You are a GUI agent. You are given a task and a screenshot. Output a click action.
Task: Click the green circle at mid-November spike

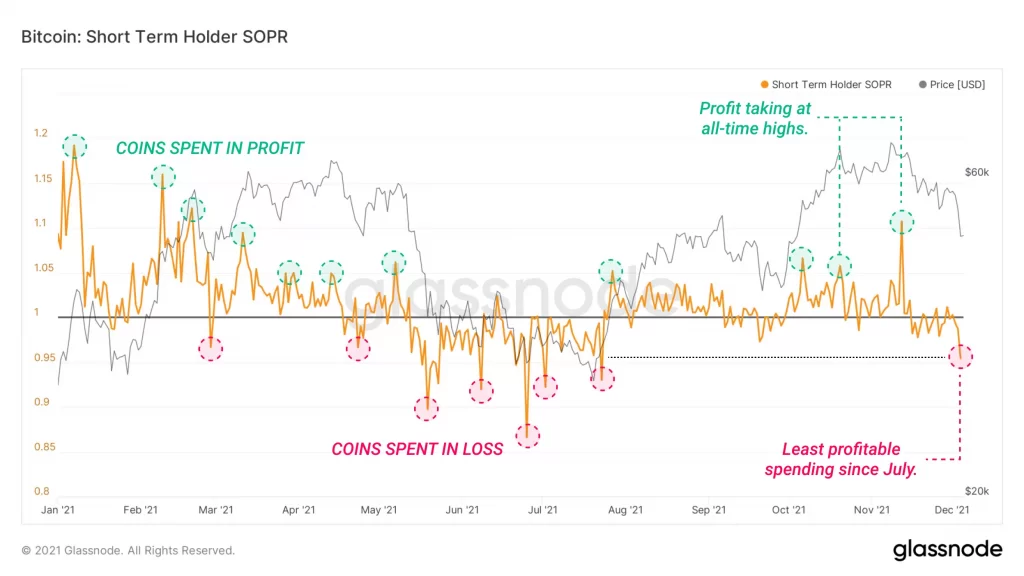(x=902, y=222)
